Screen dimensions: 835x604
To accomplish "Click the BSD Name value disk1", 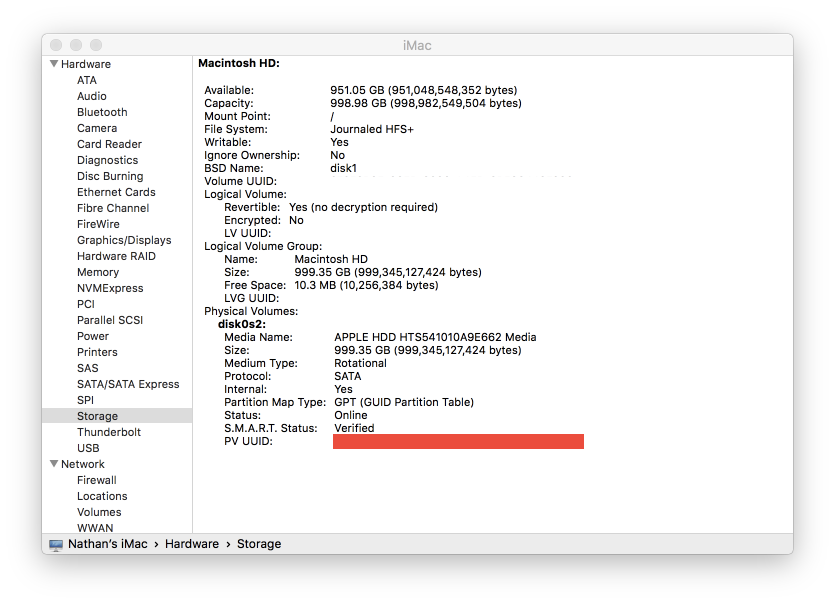I will tap(343, 168).
